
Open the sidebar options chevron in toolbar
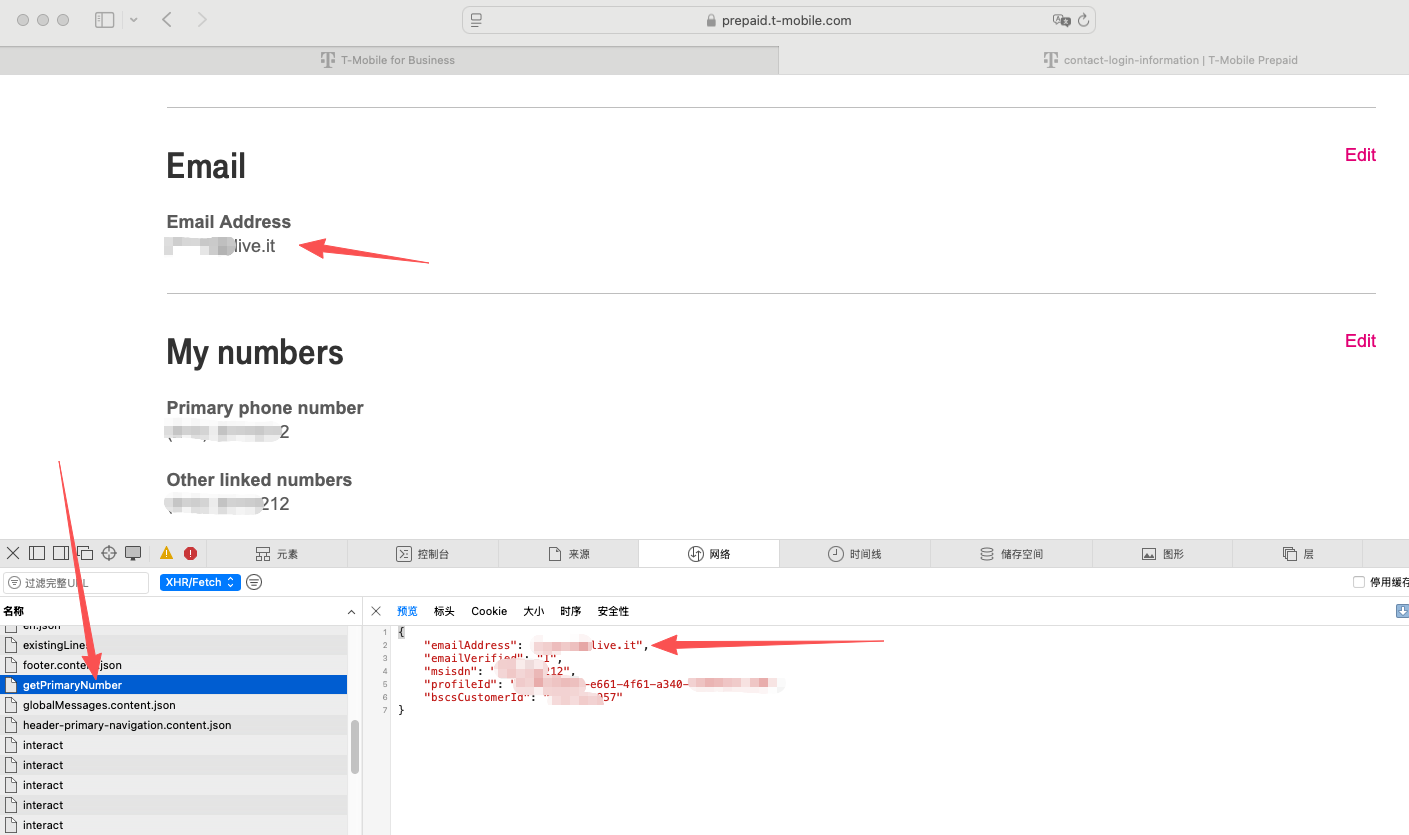[x=134, y=20]
